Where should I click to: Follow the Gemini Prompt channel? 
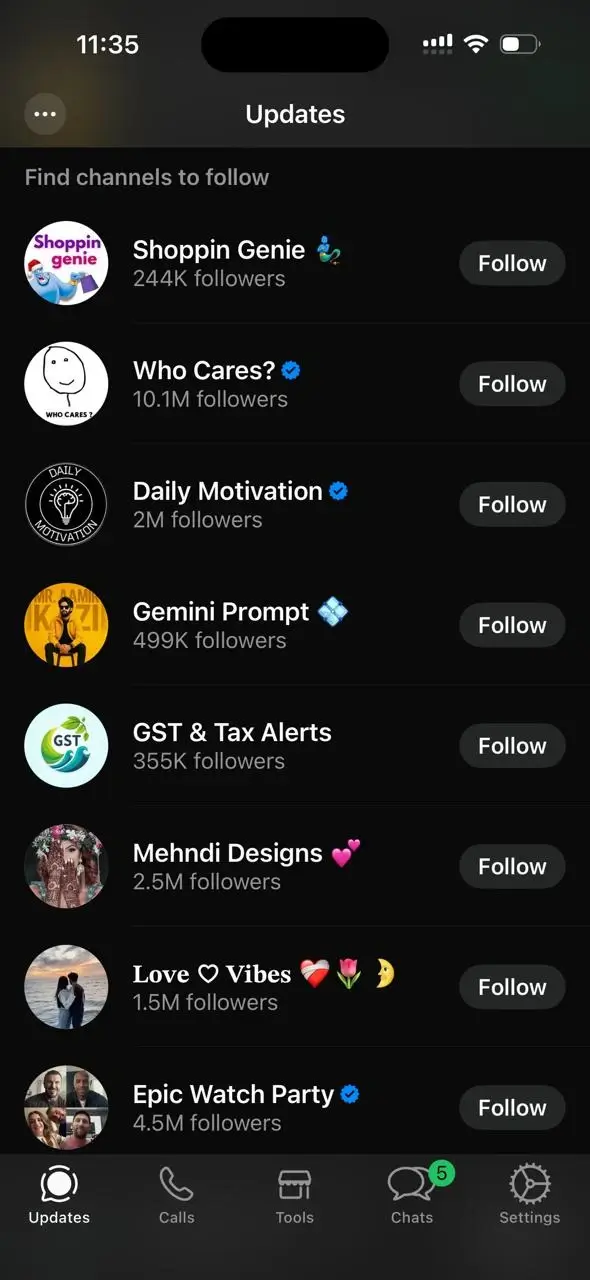[511, 625]
